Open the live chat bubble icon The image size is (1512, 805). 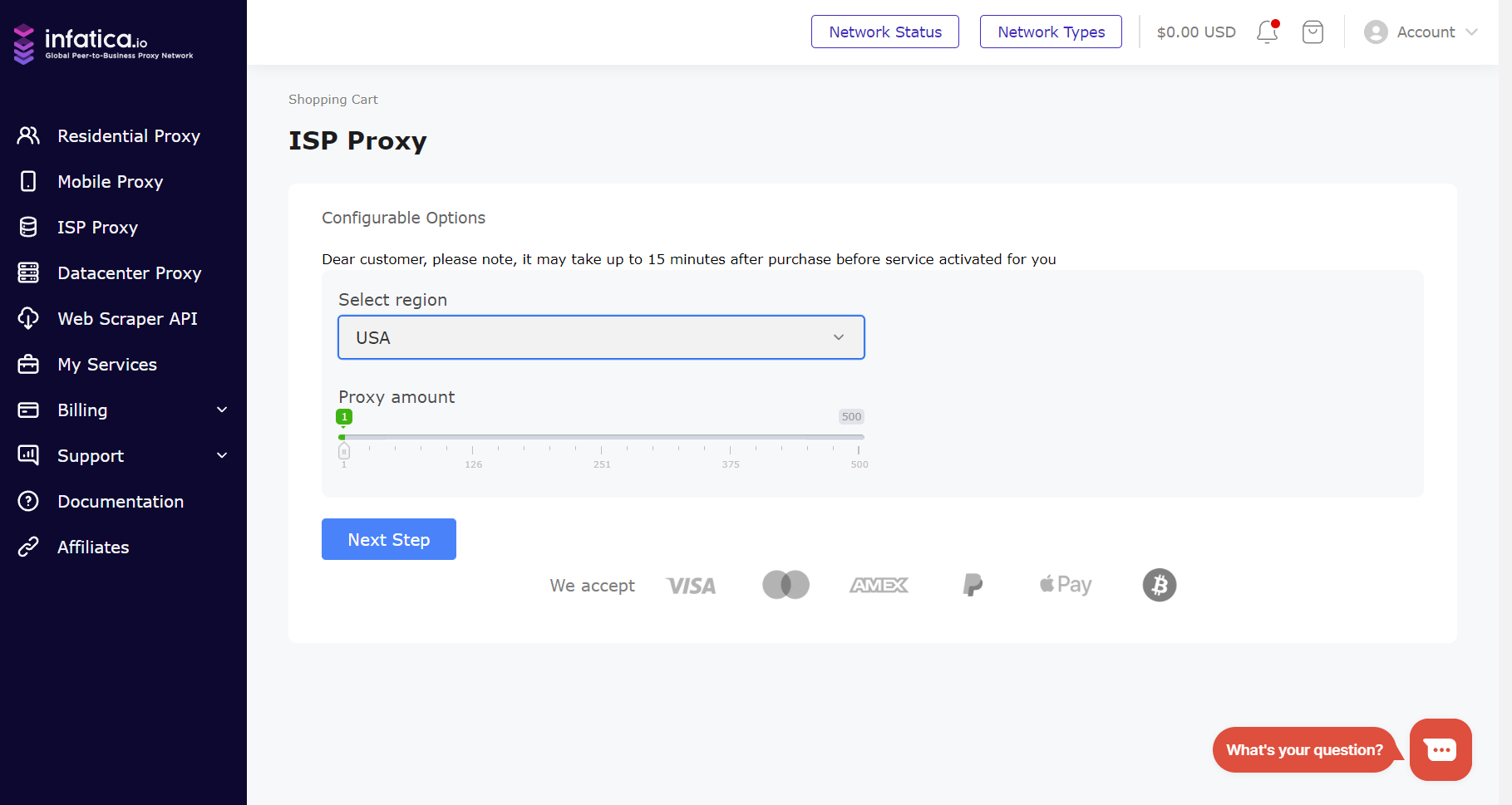pyautogui.click(x=1441, y=749)
